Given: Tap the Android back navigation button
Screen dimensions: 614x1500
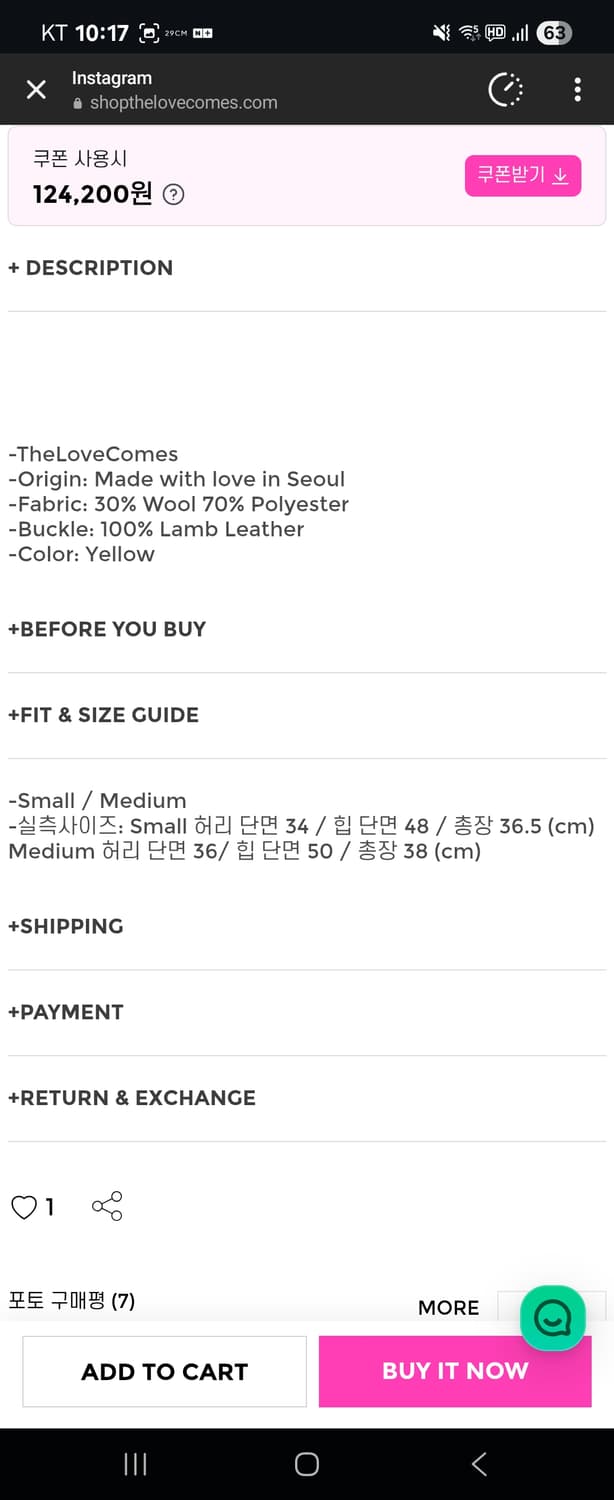Looking at the screenshot, I should pyautogui.click(x=478, y=1463).
